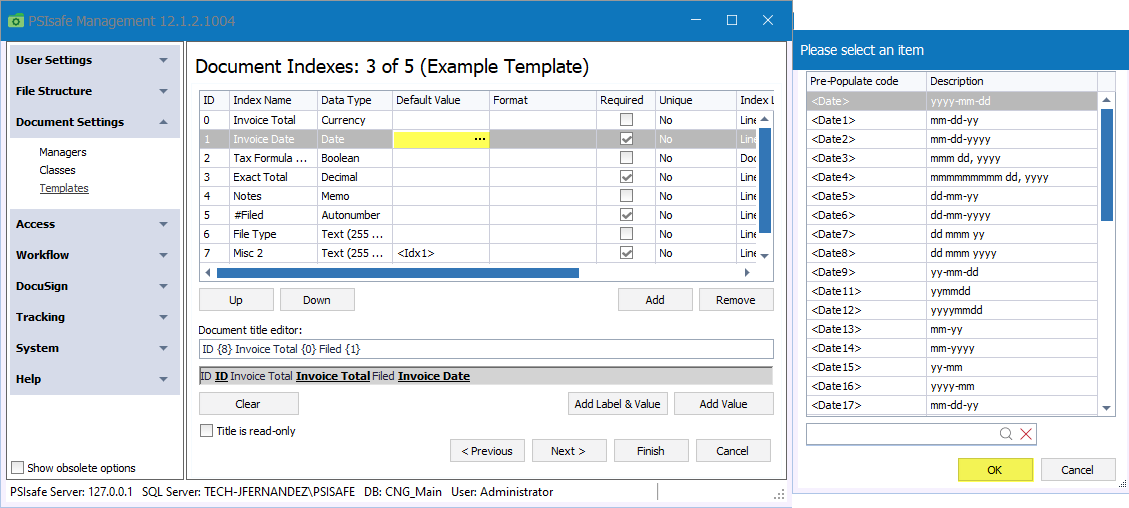The height and width of the screenshot is (508, 1129).
Task: Toggle Required checkbox for Exact Total
Action: (x=627, y=177)
